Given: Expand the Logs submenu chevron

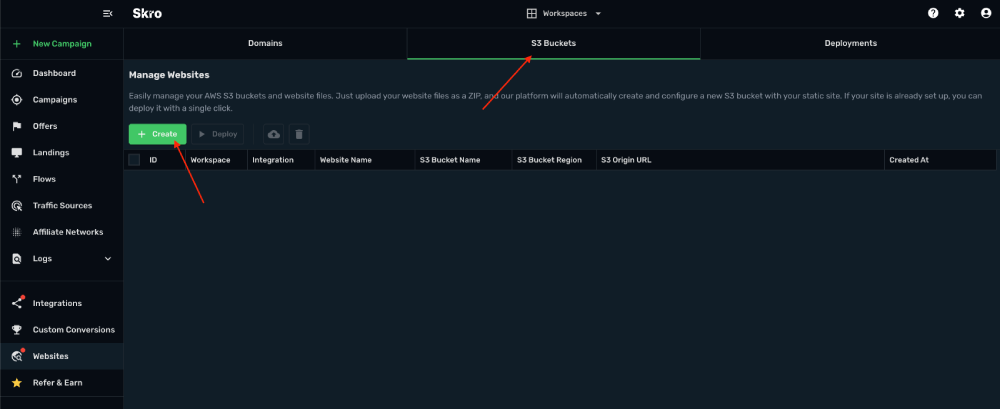Looking at the screenshot, I should pos(108,259).
